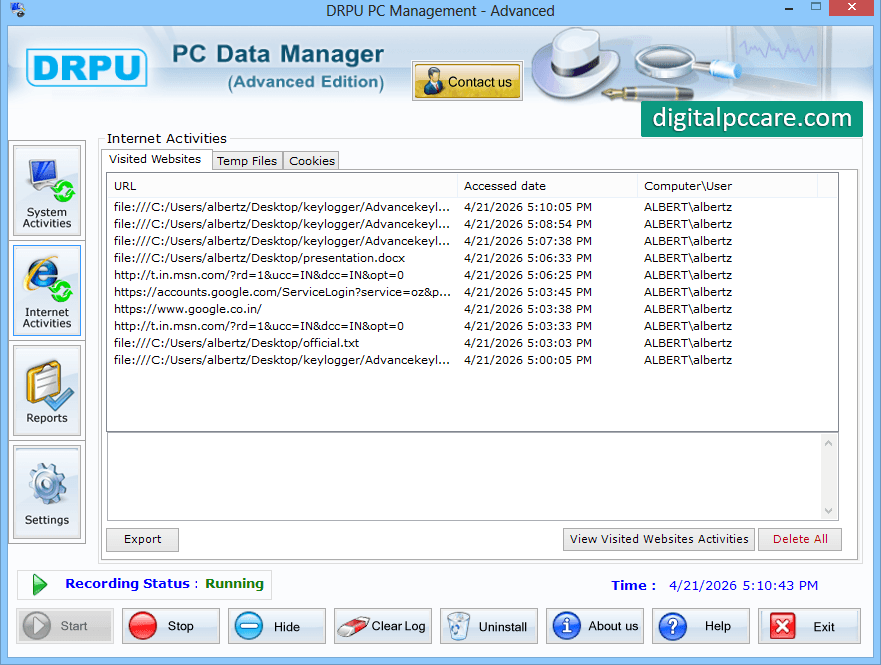Switch to Cookies tab
This screenshot has width=881, height=665.
[312, 161]
